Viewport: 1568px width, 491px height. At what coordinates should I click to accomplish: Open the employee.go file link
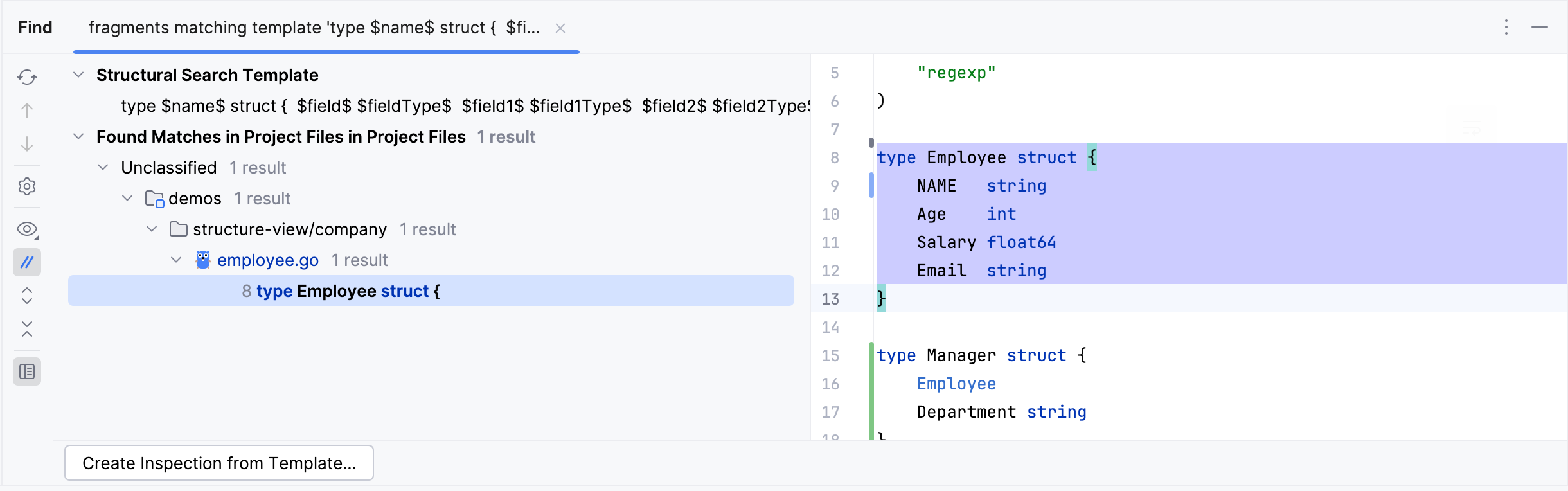[x=267, y=260]
